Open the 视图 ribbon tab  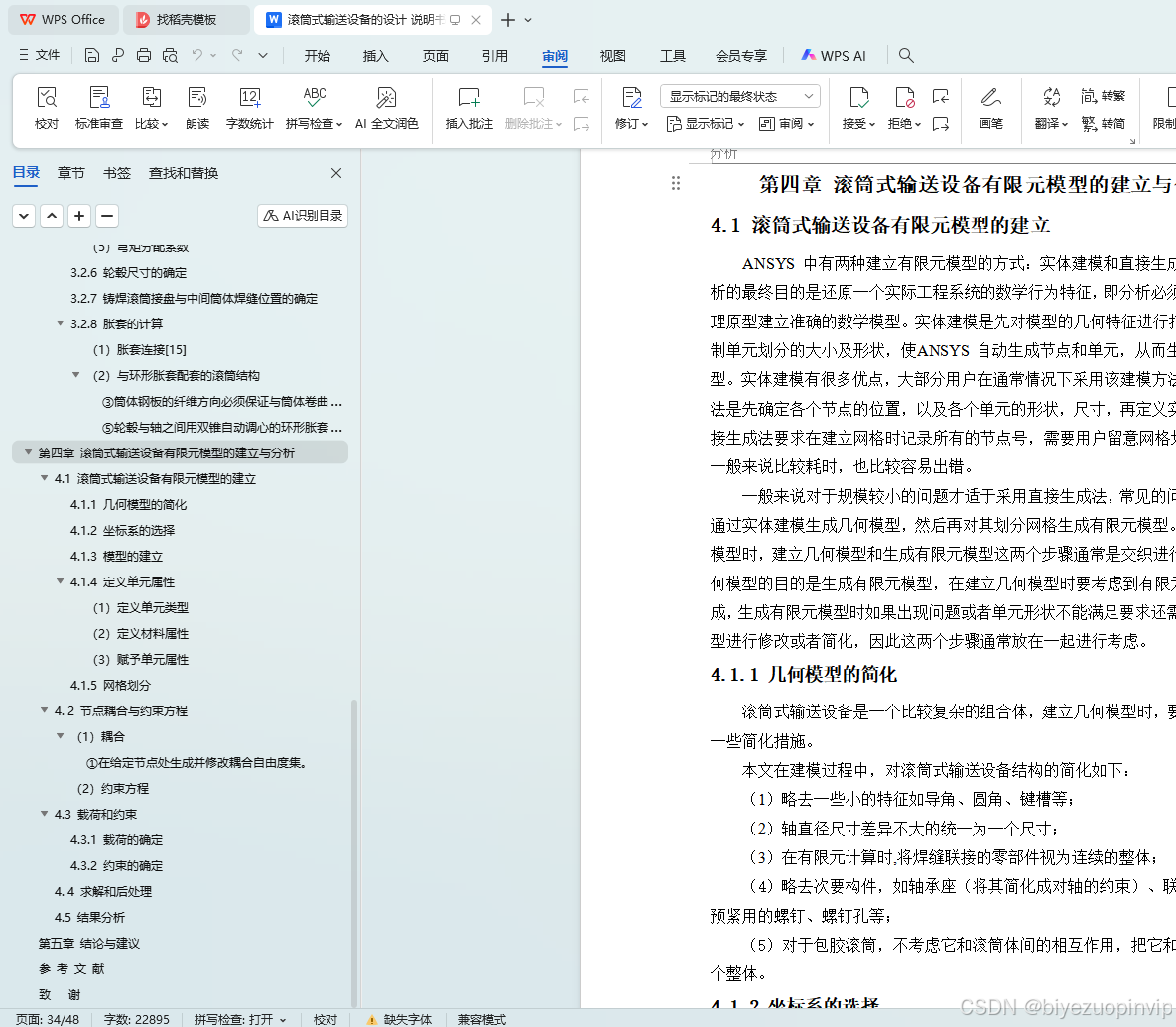pos(612,56)
